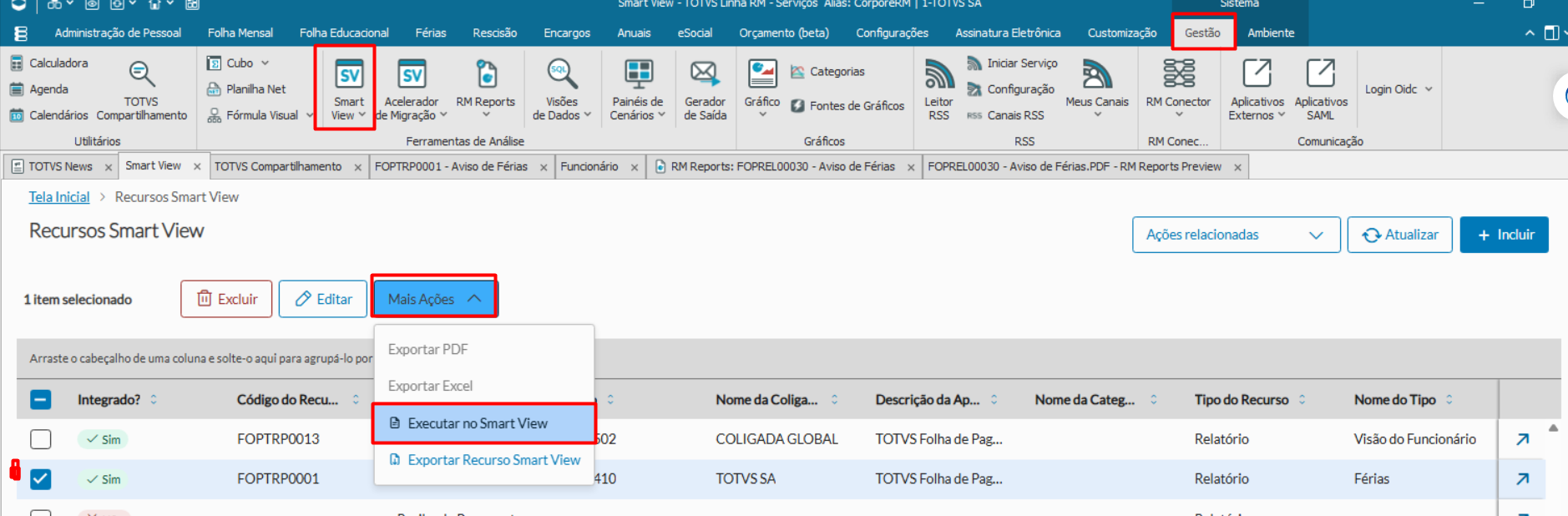1568x516 pixels.
Task: Open the Smart View ribbon icon
Action: 348,75
